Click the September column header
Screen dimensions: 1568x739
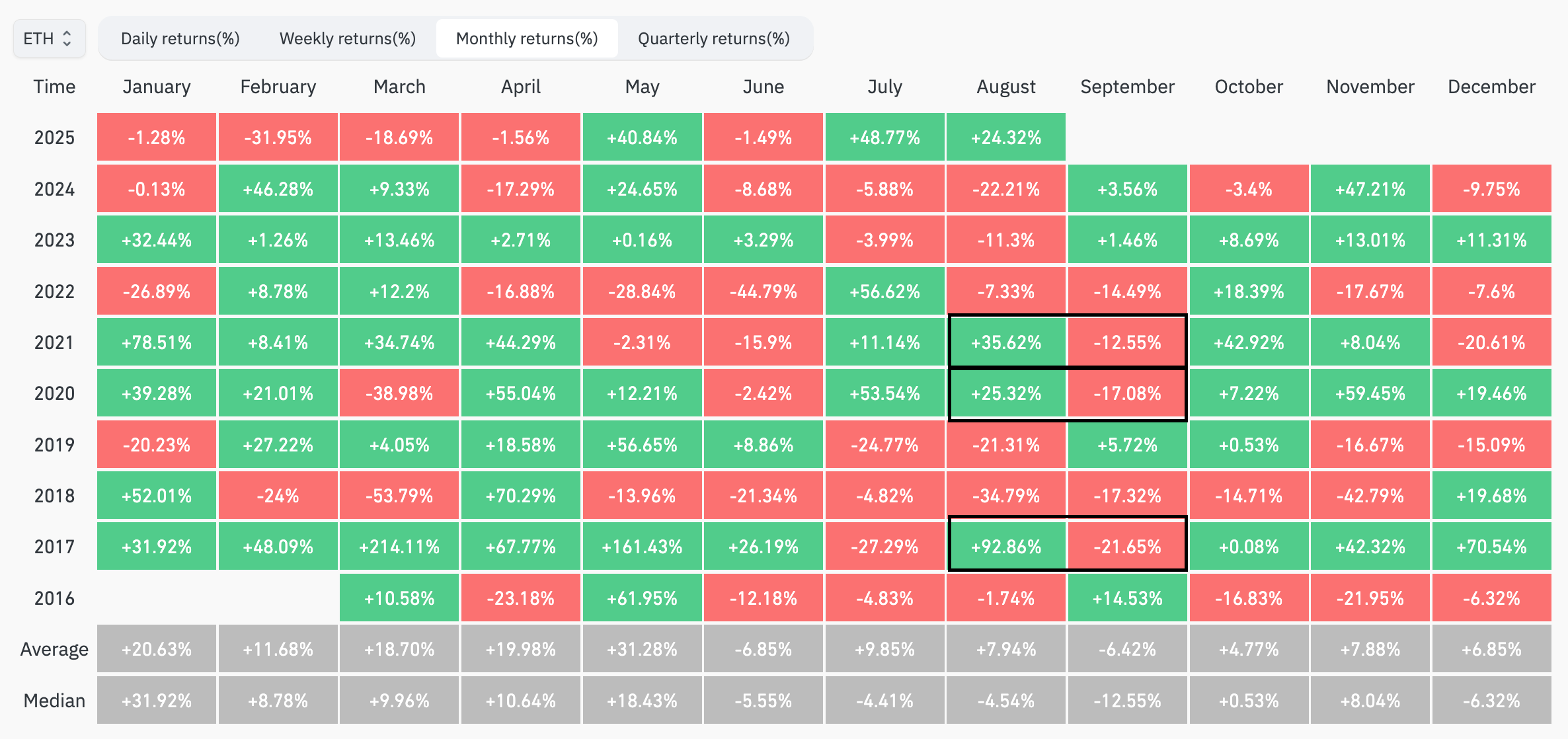[x=1127, y=87]
